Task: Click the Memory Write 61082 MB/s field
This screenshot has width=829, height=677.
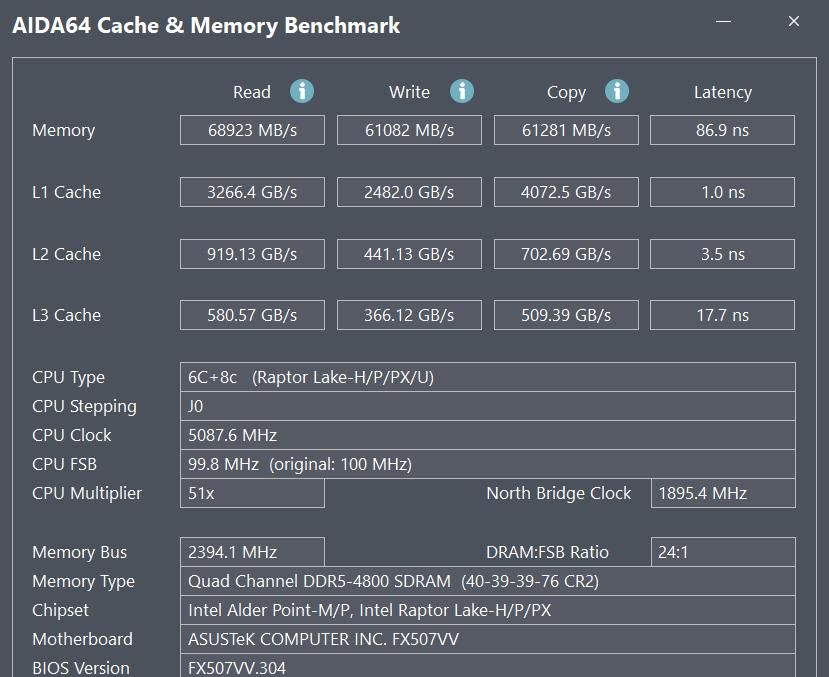Action: click(x=409, y=130)
